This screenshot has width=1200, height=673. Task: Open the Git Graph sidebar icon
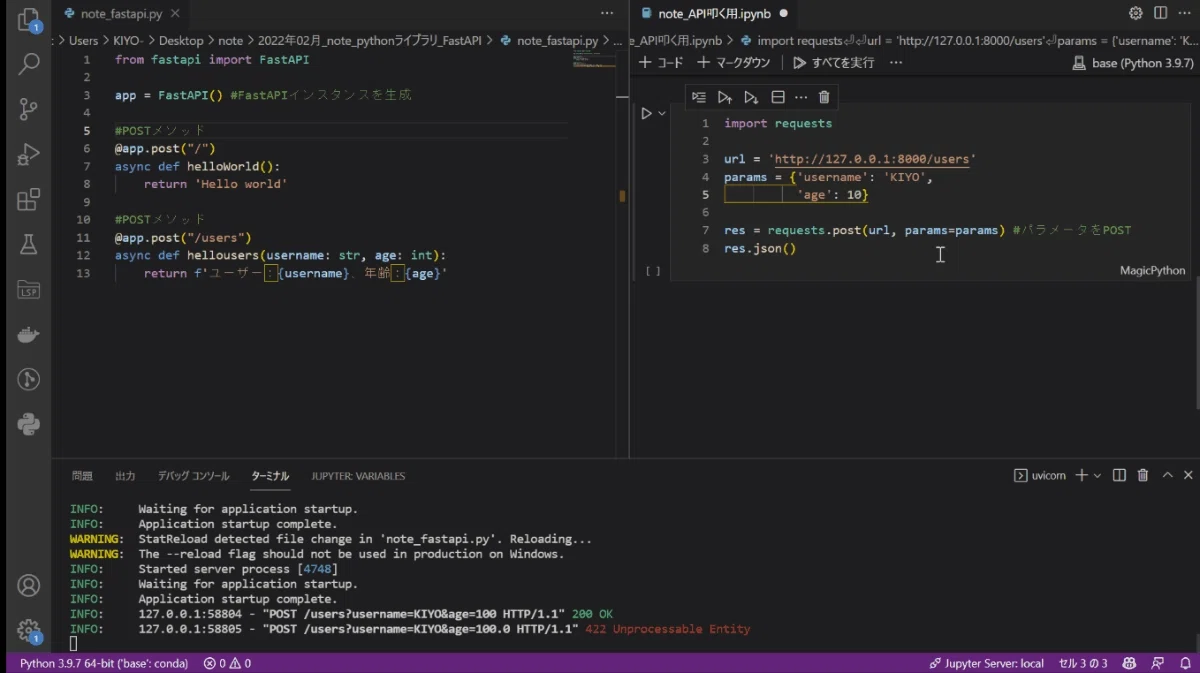pos(28,380)
